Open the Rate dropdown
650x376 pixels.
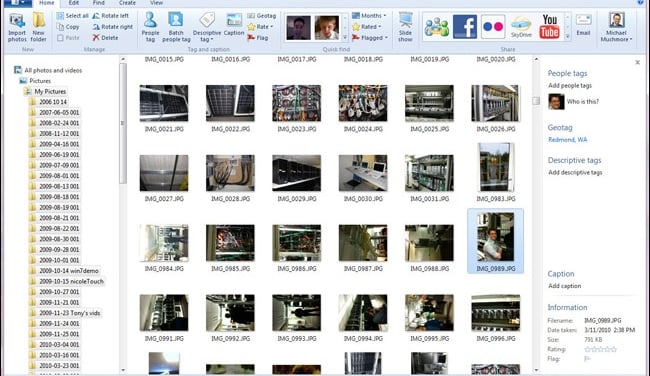point(260,27)
